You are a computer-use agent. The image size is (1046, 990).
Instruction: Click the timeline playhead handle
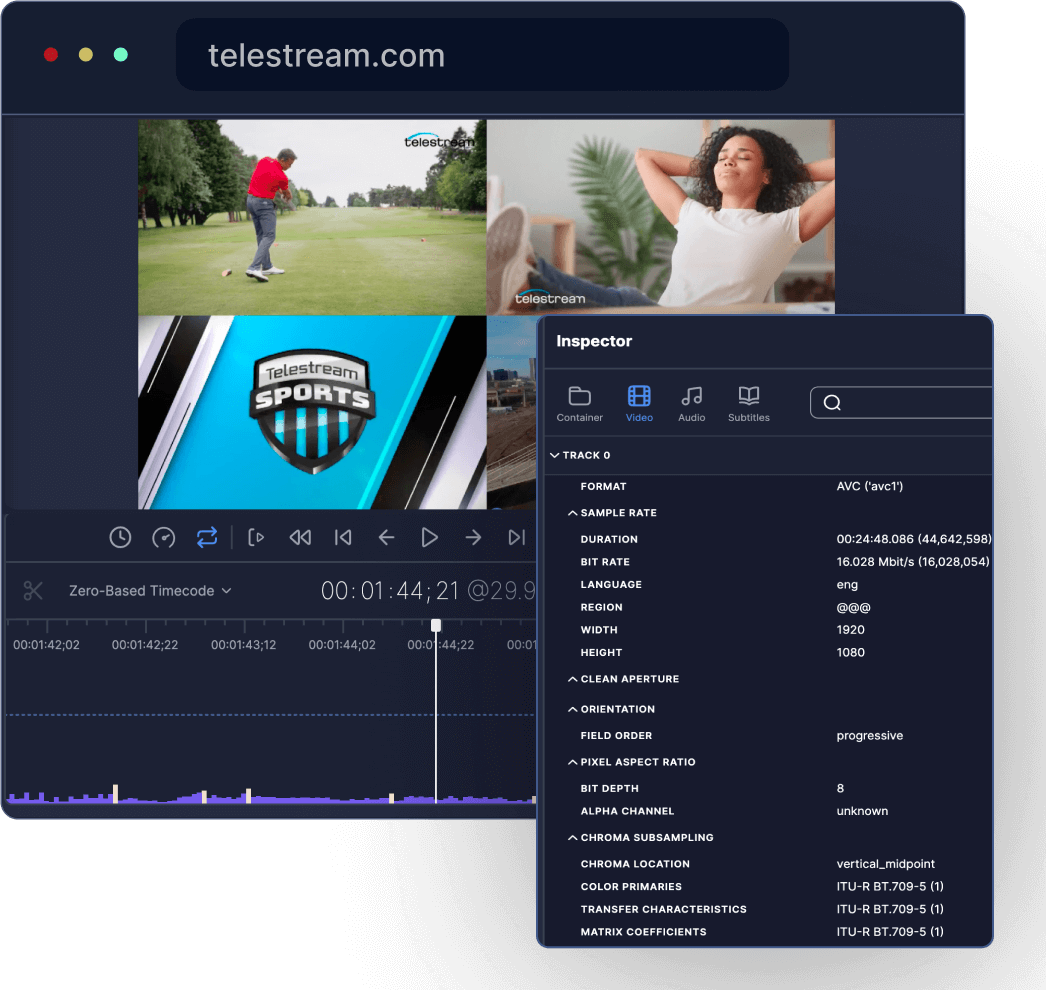coord(436,625)
